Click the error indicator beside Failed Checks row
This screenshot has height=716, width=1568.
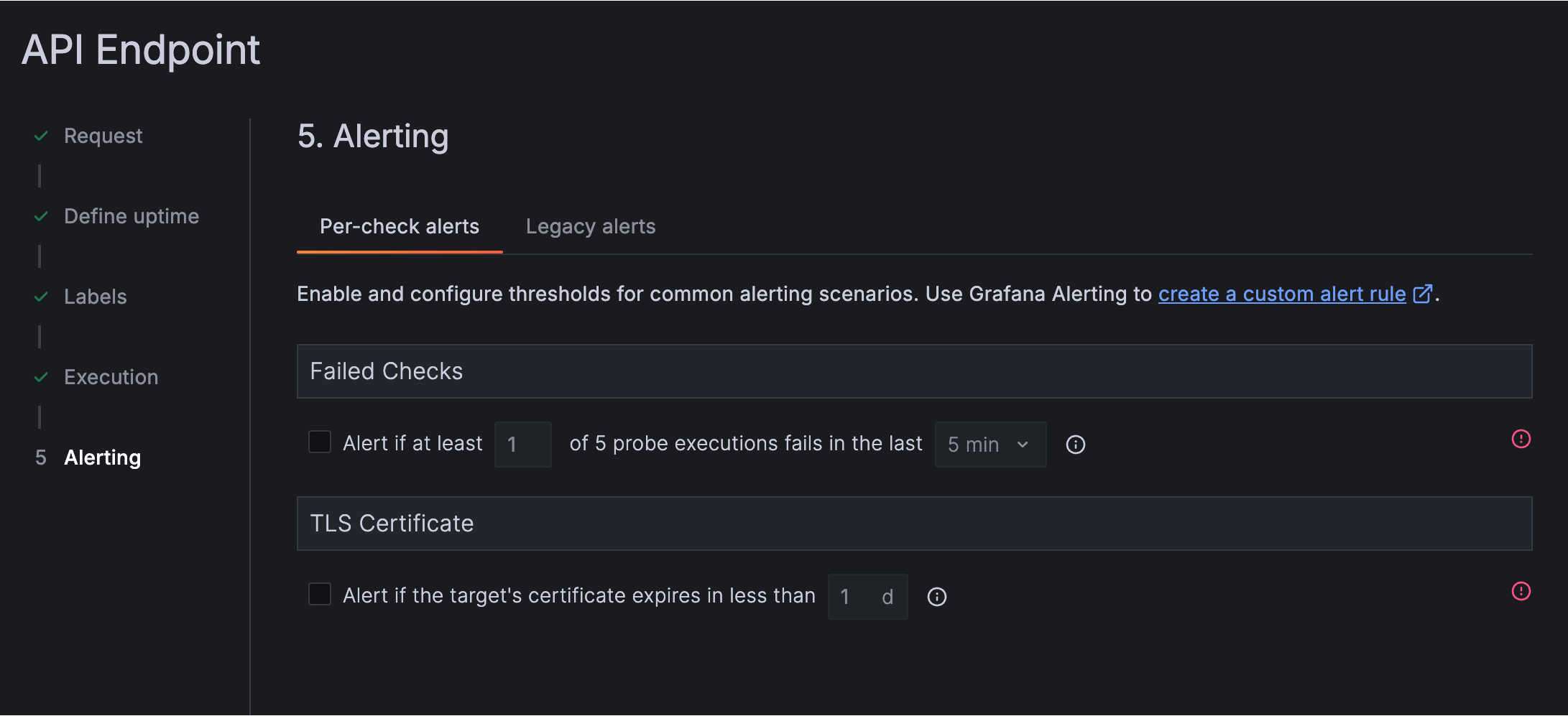click(x=1522, y=439)
